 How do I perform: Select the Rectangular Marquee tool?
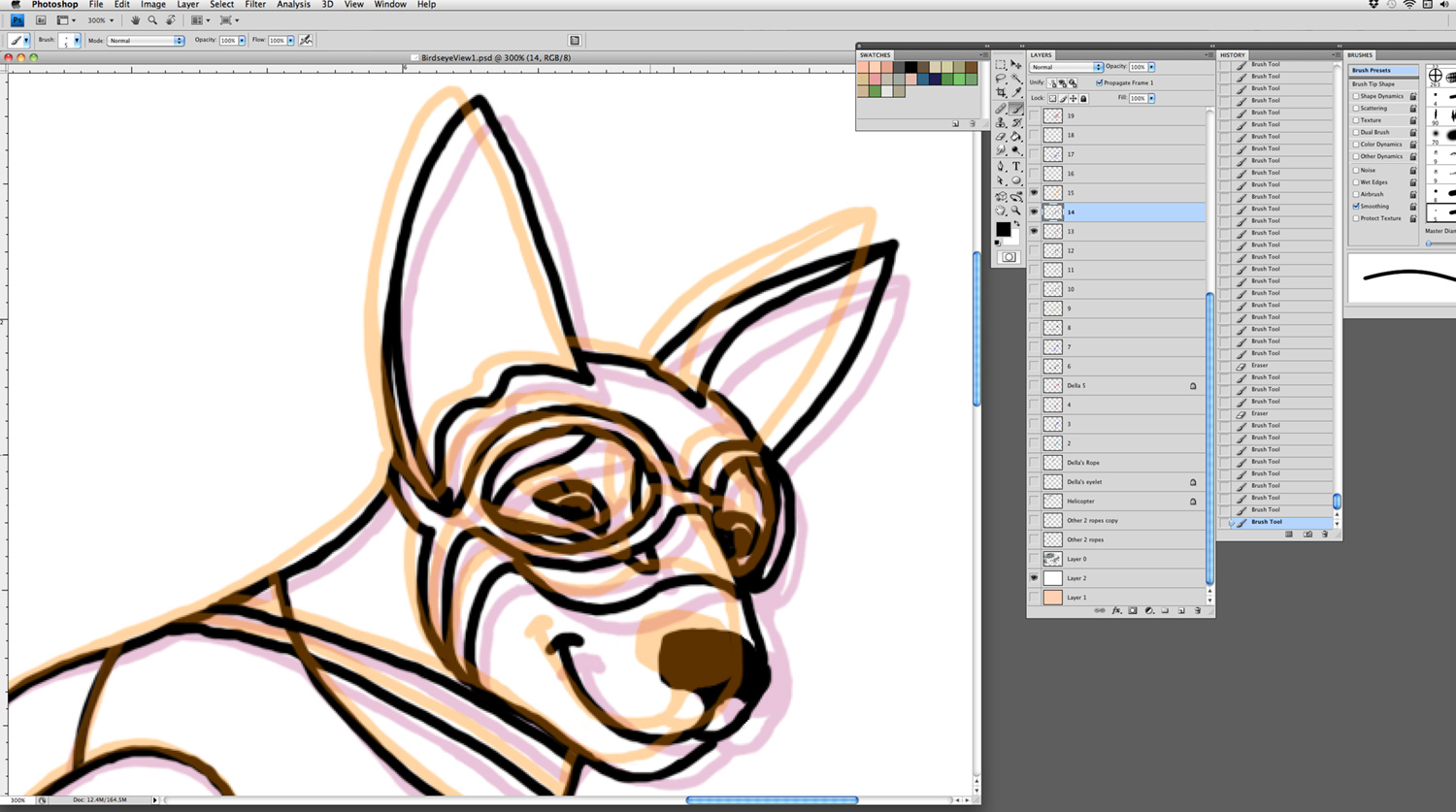pos(1000,65)
